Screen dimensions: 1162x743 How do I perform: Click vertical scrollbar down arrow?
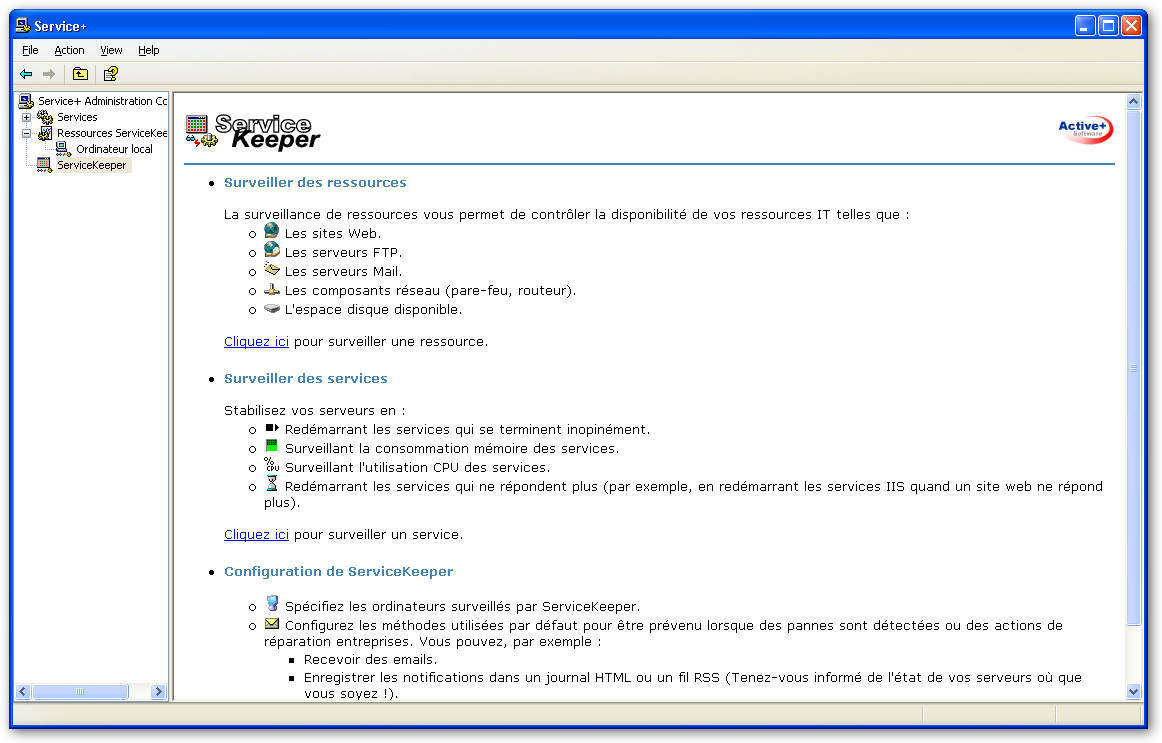coord(1133,692)
